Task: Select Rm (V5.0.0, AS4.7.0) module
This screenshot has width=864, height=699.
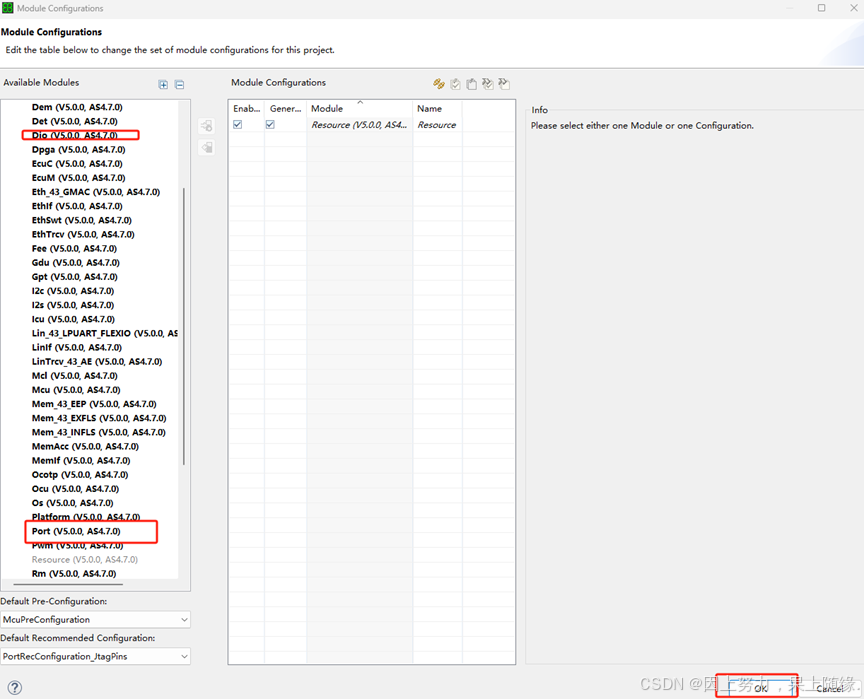Action: pos(74,573)
